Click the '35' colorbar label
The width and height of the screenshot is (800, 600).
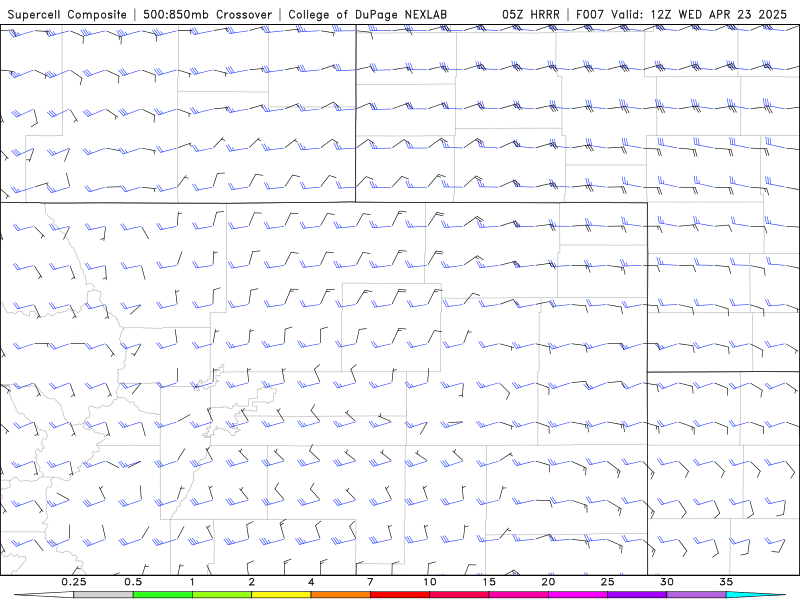pyautogui.click(x=726, y=582)
